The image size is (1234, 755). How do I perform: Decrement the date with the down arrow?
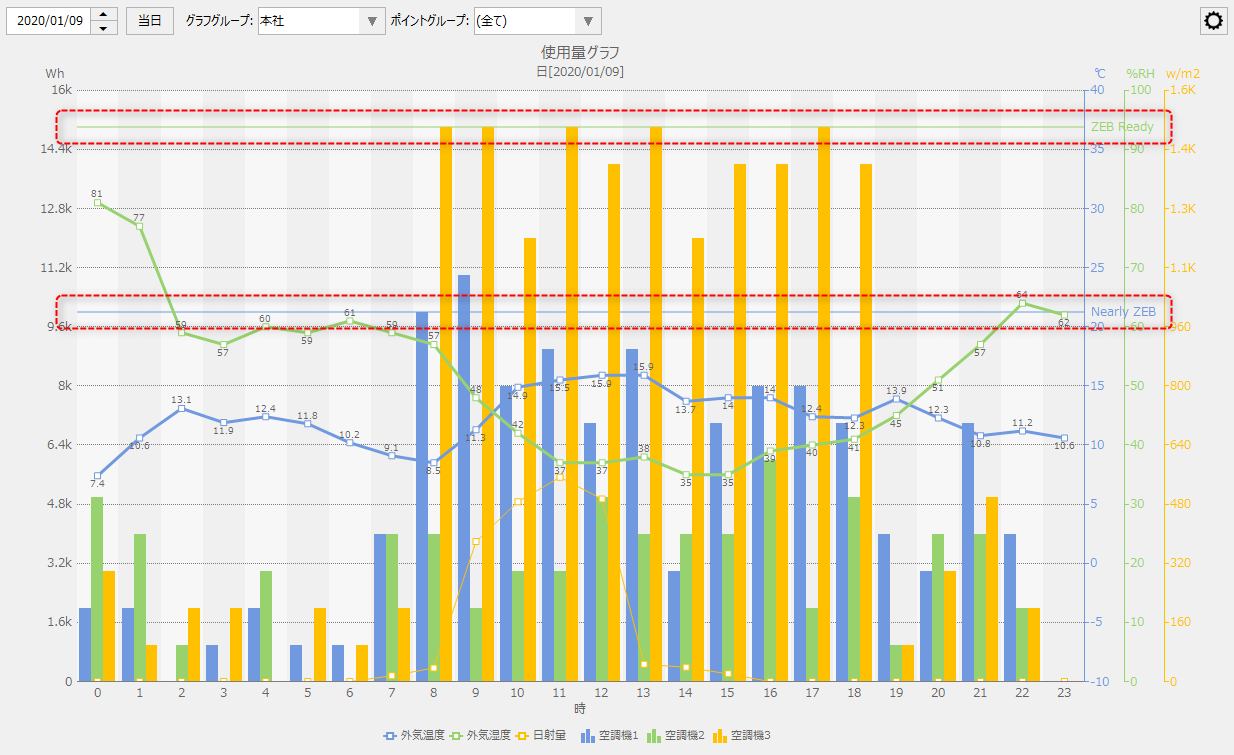[x=104, y=28]
